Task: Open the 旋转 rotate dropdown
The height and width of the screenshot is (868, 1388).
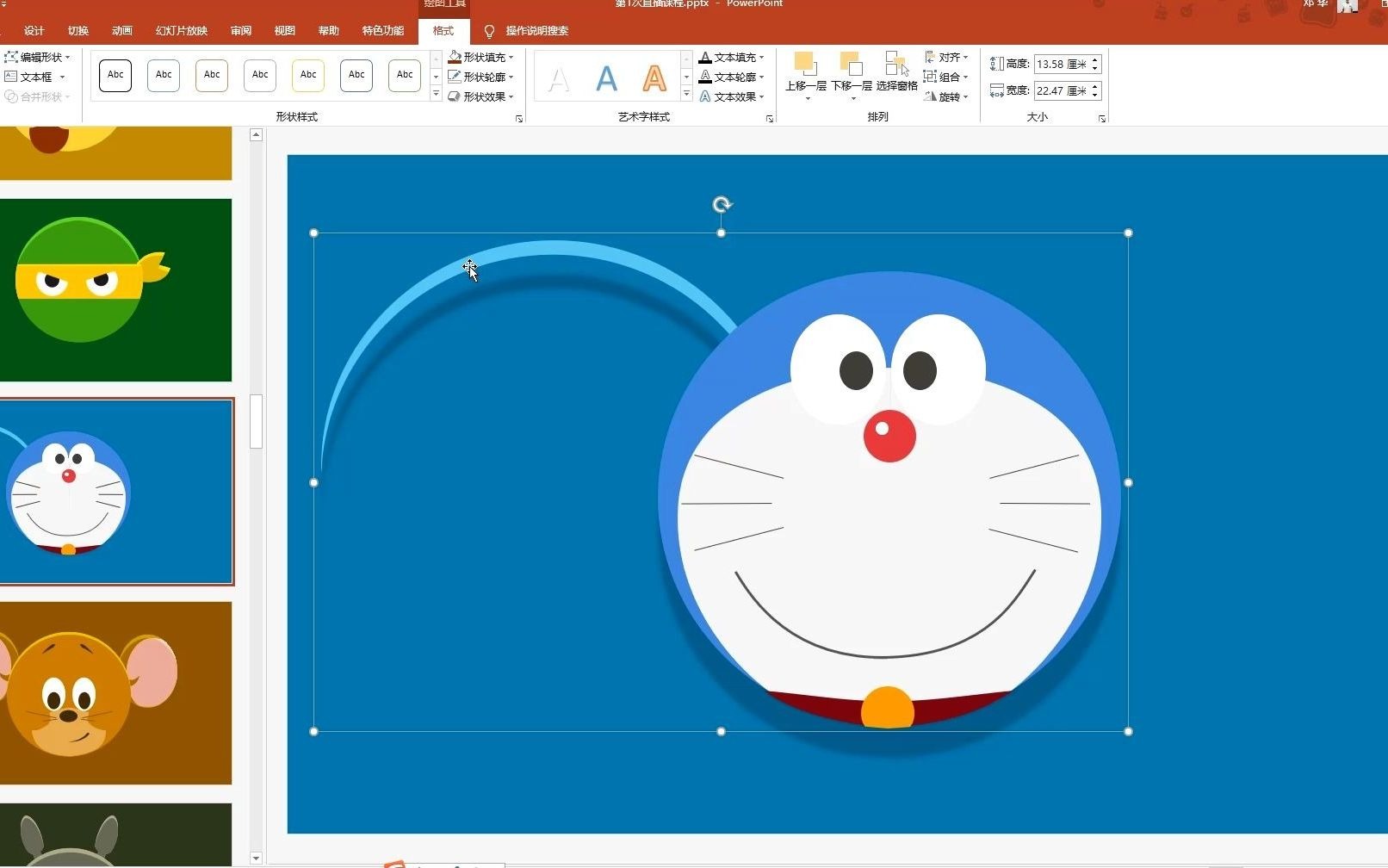Action: 946,96
